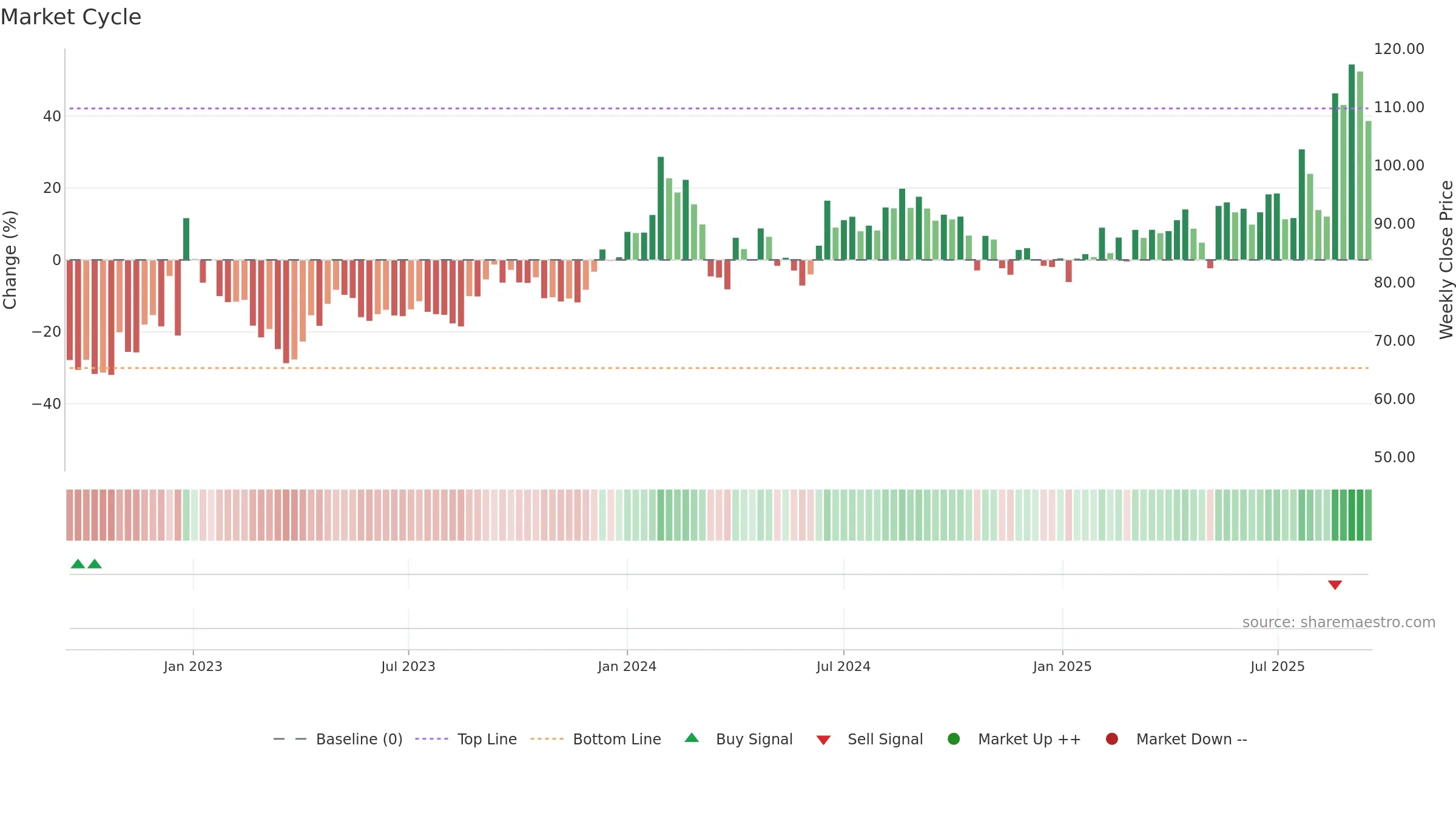Click the gray dashed Baseline legend swatch
Screen dimensions: 1456x819
(x=290, y=739)
